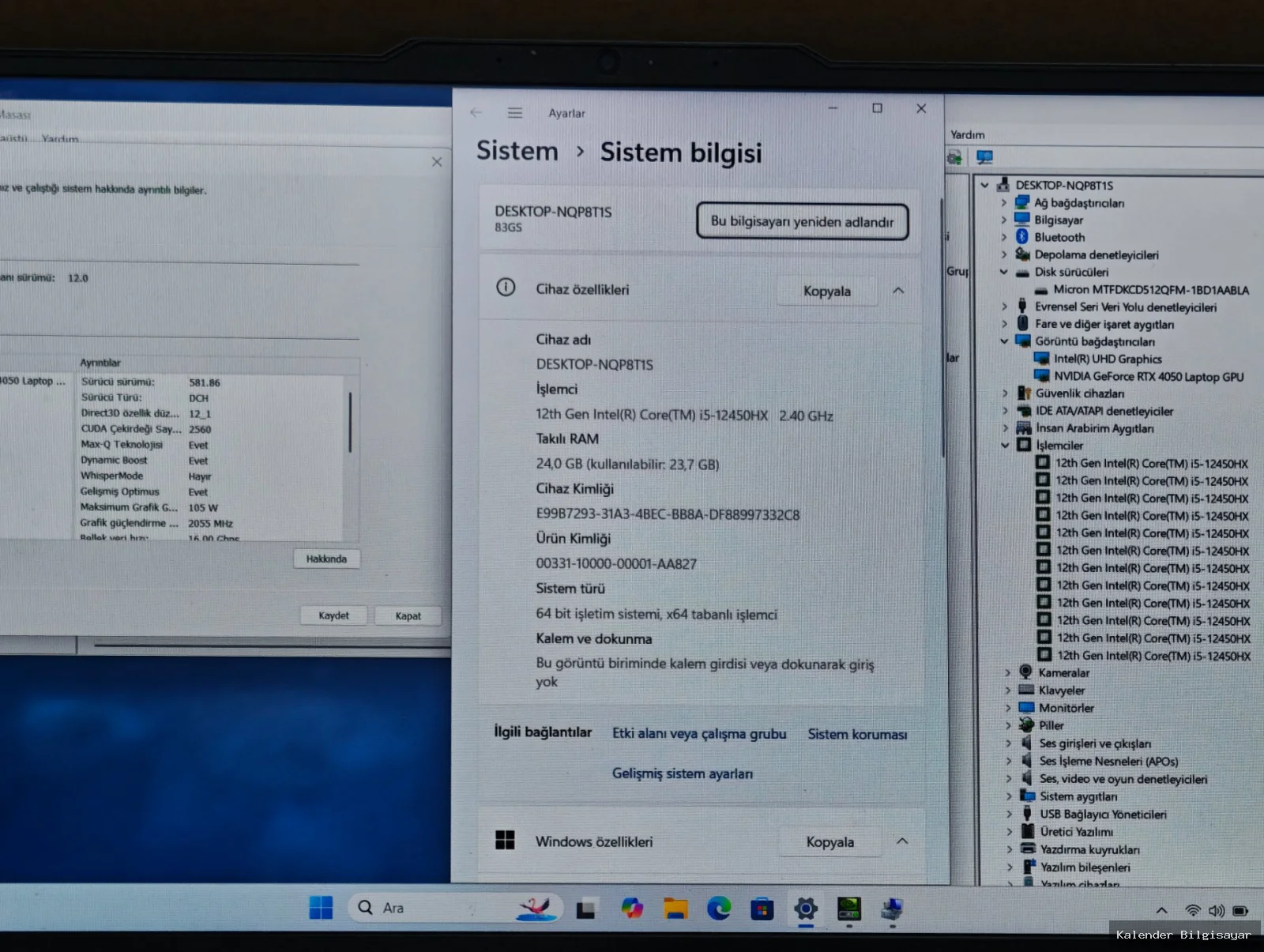Click the İnsan Arabirim Aygıtları icon

pyautogui.click(x=1024, y=427)
